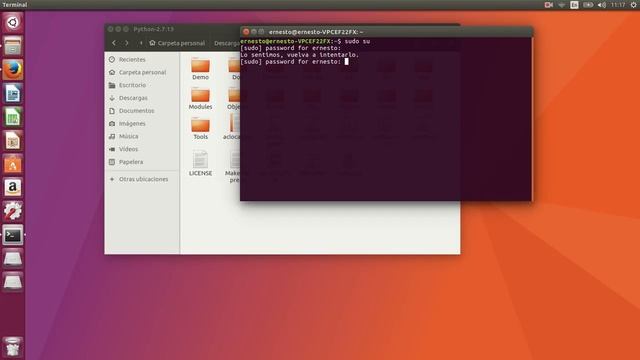Open Ubuntu Software from the dock
Image resolution: width=640 pixels, height=360 pixels.
tap(13, 164)
